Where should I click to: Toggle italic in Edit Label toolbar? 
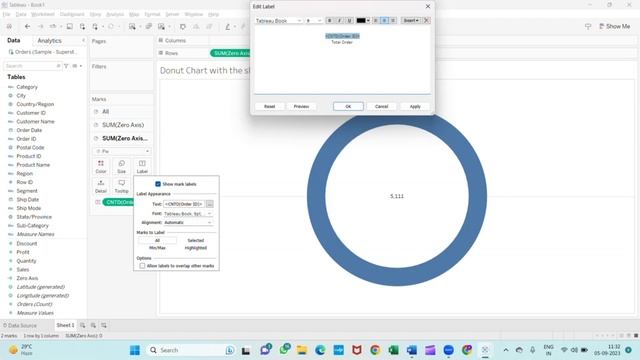coord(339,20)
